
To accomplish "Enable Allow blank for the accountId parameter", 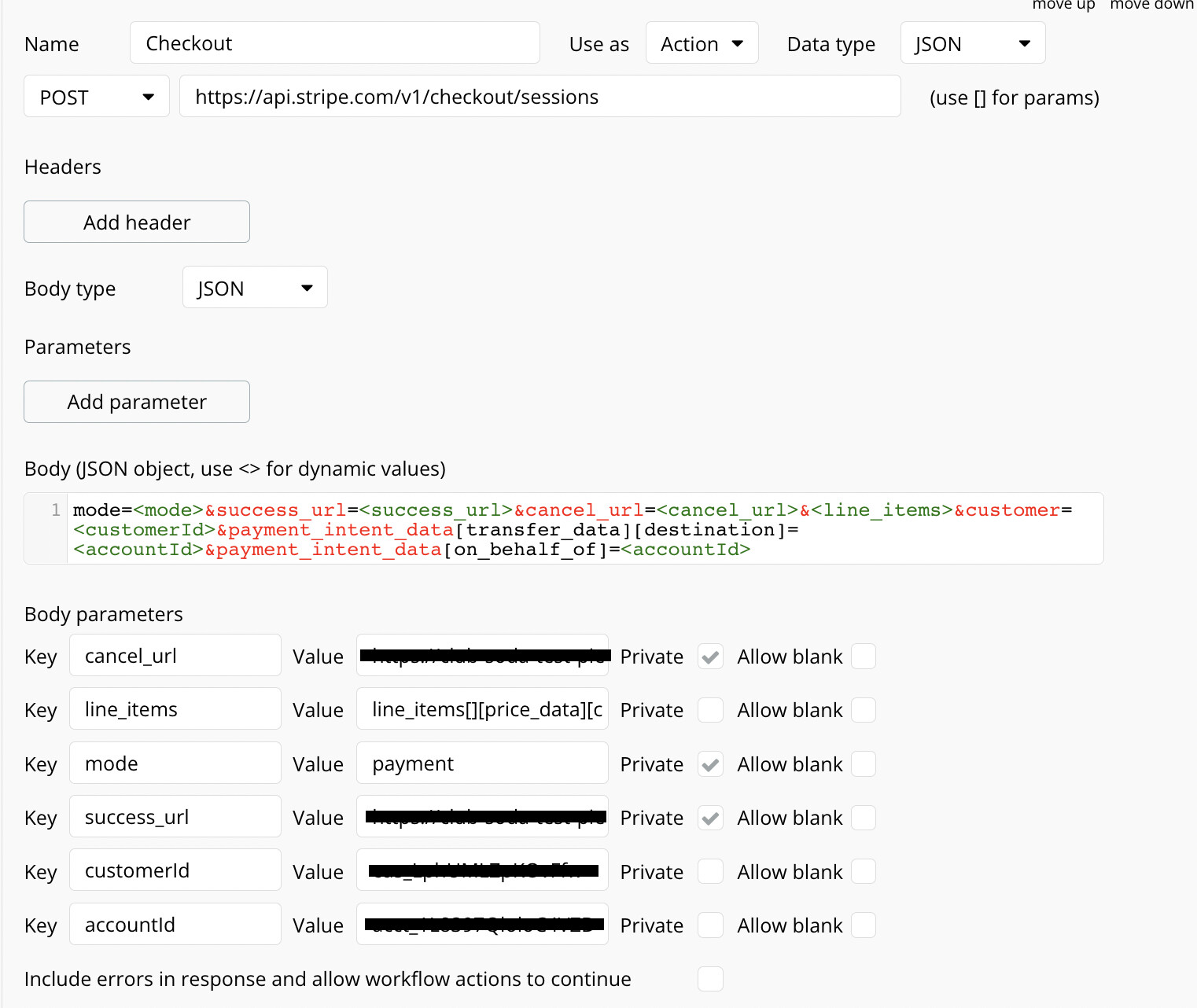I will (864, 925).
